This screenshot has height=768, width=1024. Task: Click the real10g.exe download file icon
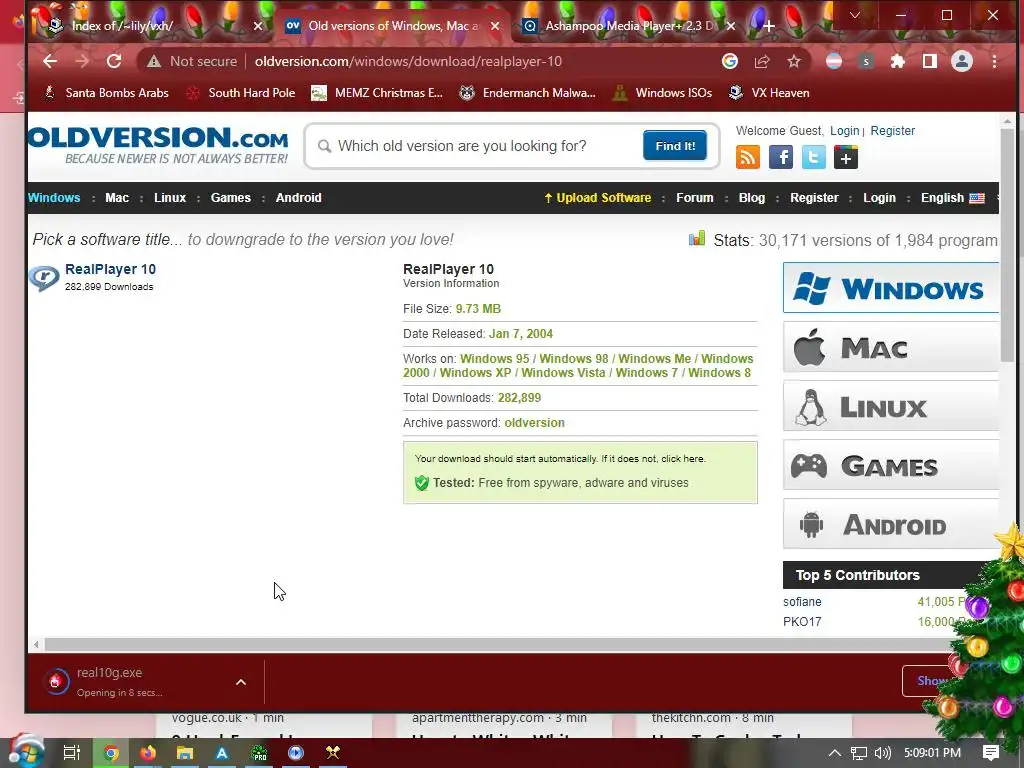tap(56, 682)
